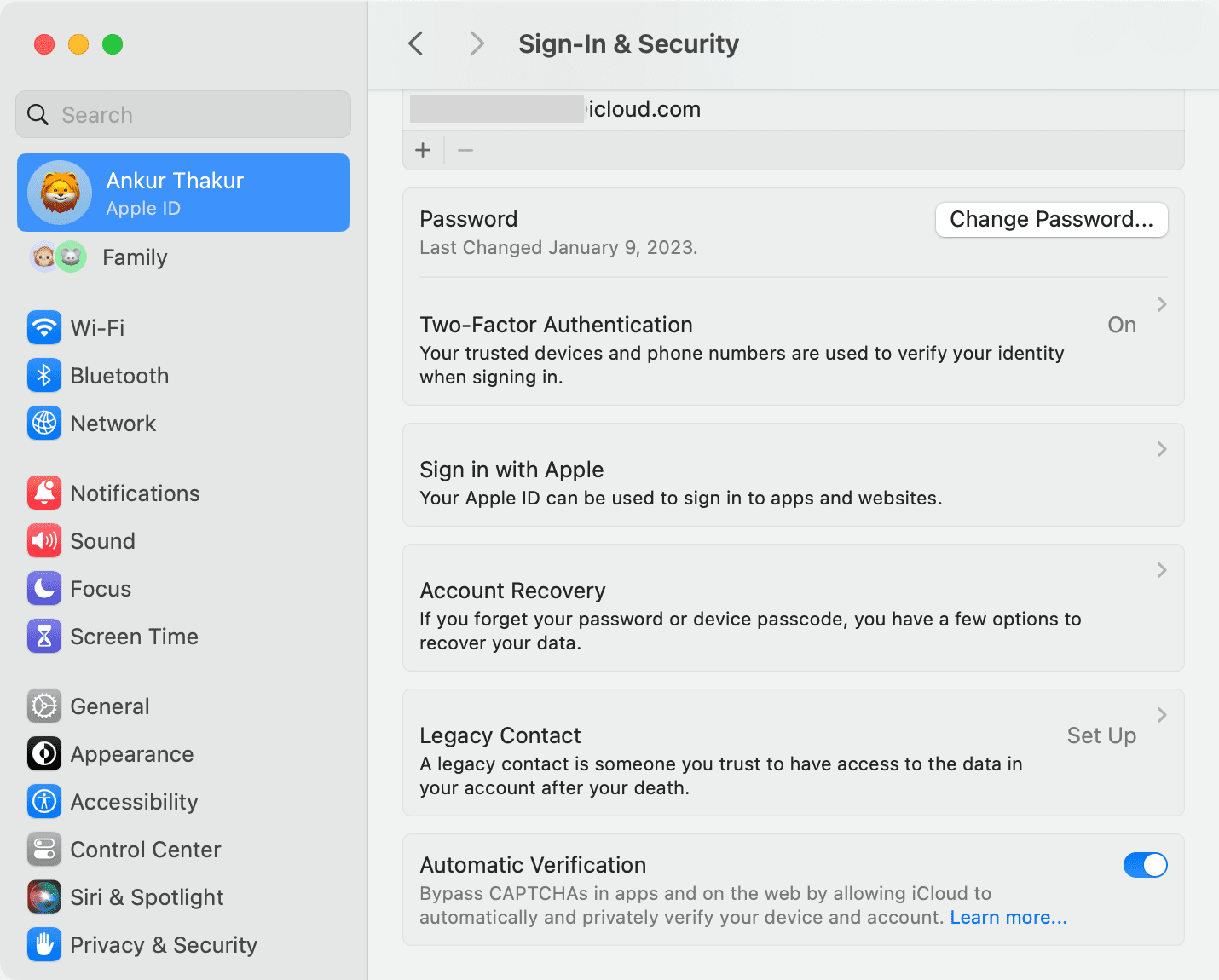1219x980 pixels.
Task: Expand the Legacy Contact setup section
Action: pyautogui.click(x=1161, y=716)
